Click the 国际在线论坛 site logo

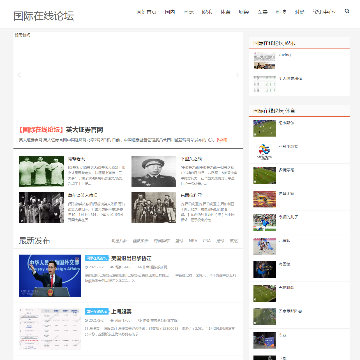[44, 16]
